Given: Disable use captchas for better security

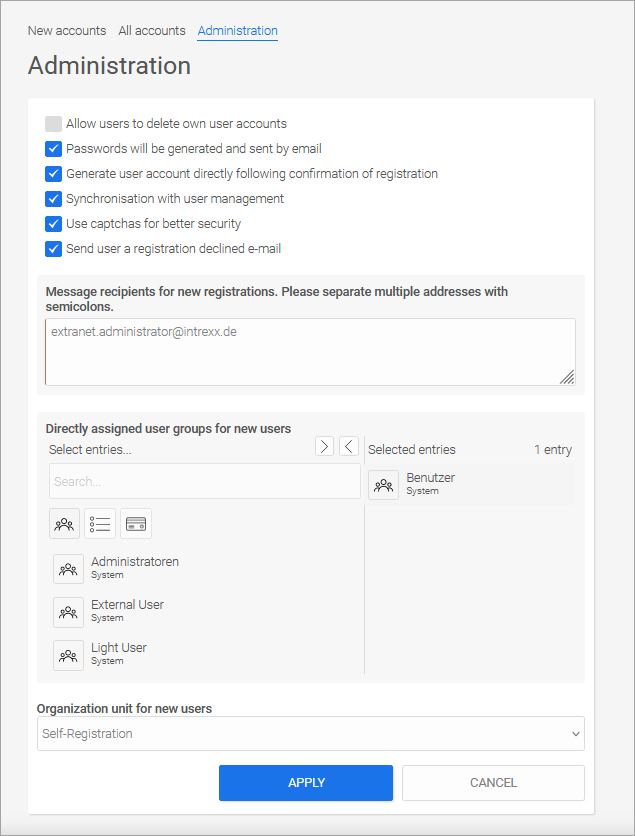Looking at the screenshot, I should pos(54,224).
